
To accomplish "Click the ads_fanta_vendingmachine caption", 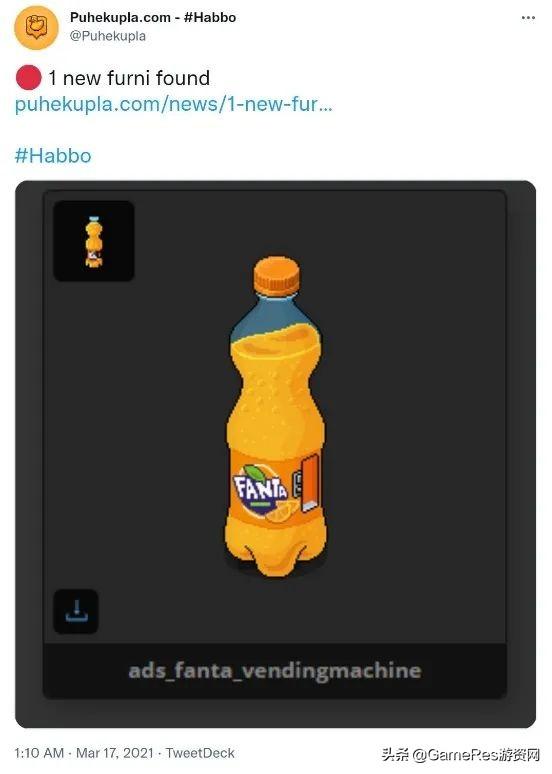I will 275,671.
